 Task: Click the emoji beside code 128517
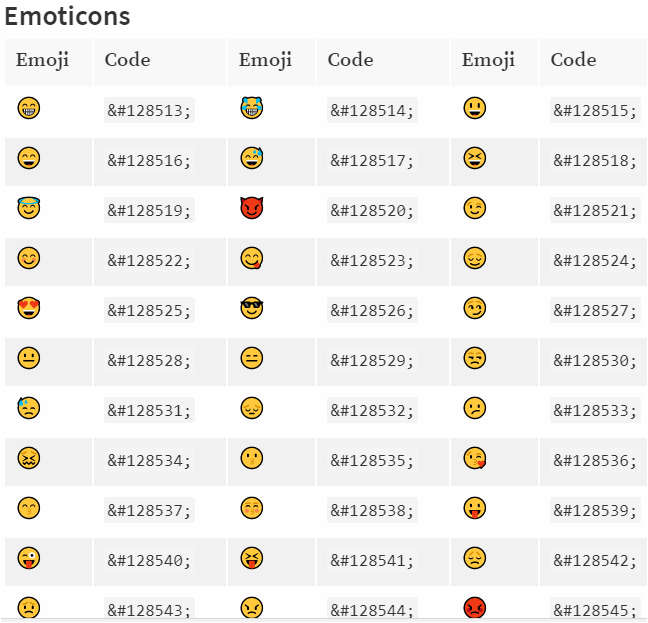pyautogui.click(x=252, y=159)
